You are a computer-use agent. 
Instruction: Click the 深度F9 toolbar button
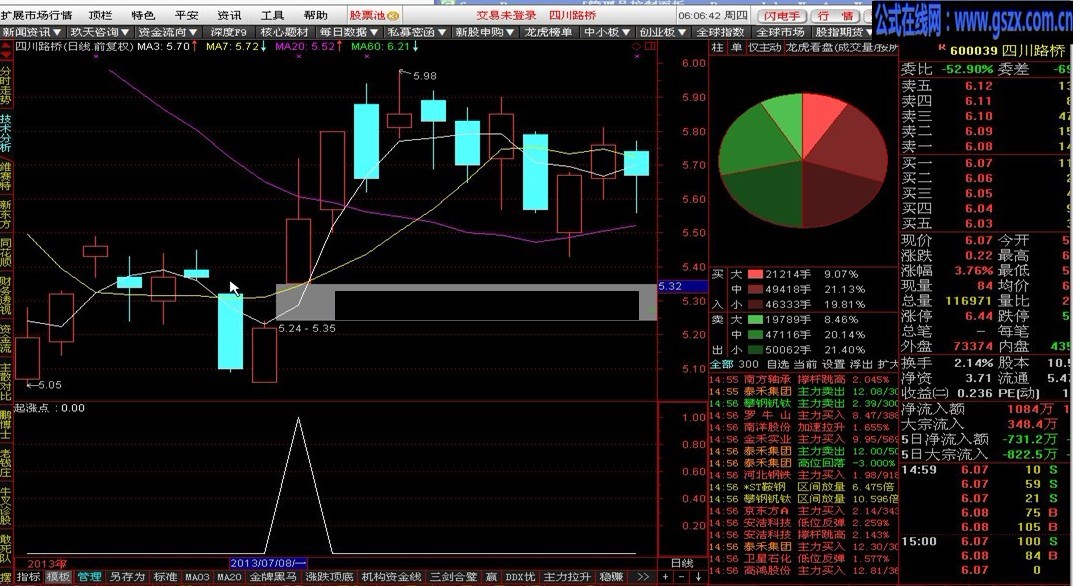coord(228,31)
